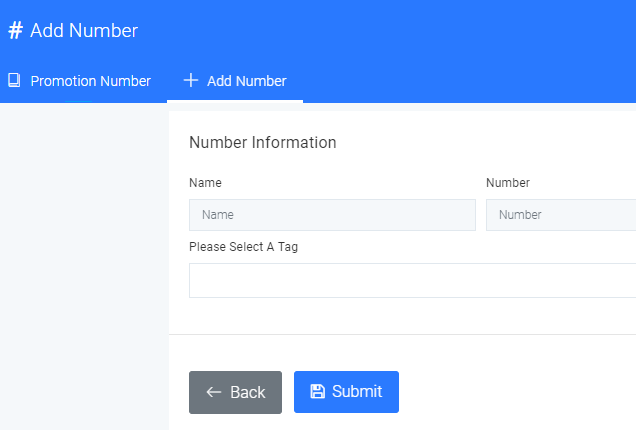Click the Name field label
636x430 pixels.
coord(205,183)
